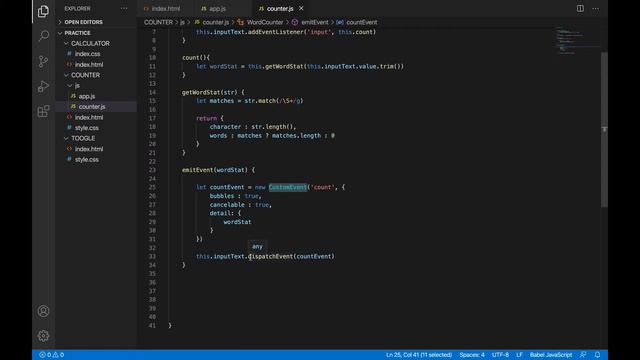Open the Search view icon
This screenshot has height=360, width=640.
click(43, 36)
